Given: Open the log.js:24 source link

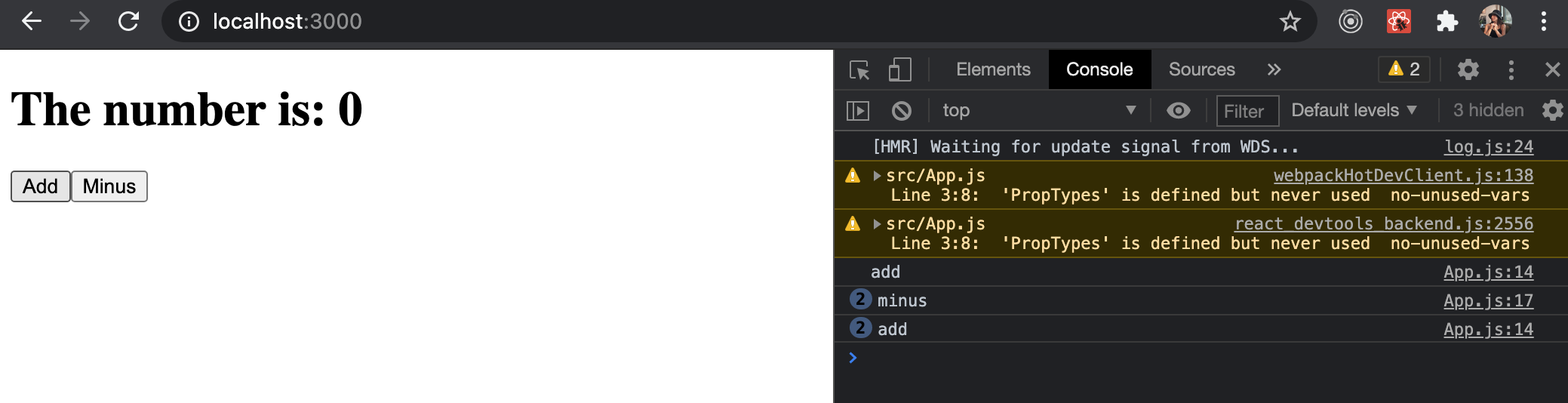Looking at the screenshot, I should coord(1489,146).
